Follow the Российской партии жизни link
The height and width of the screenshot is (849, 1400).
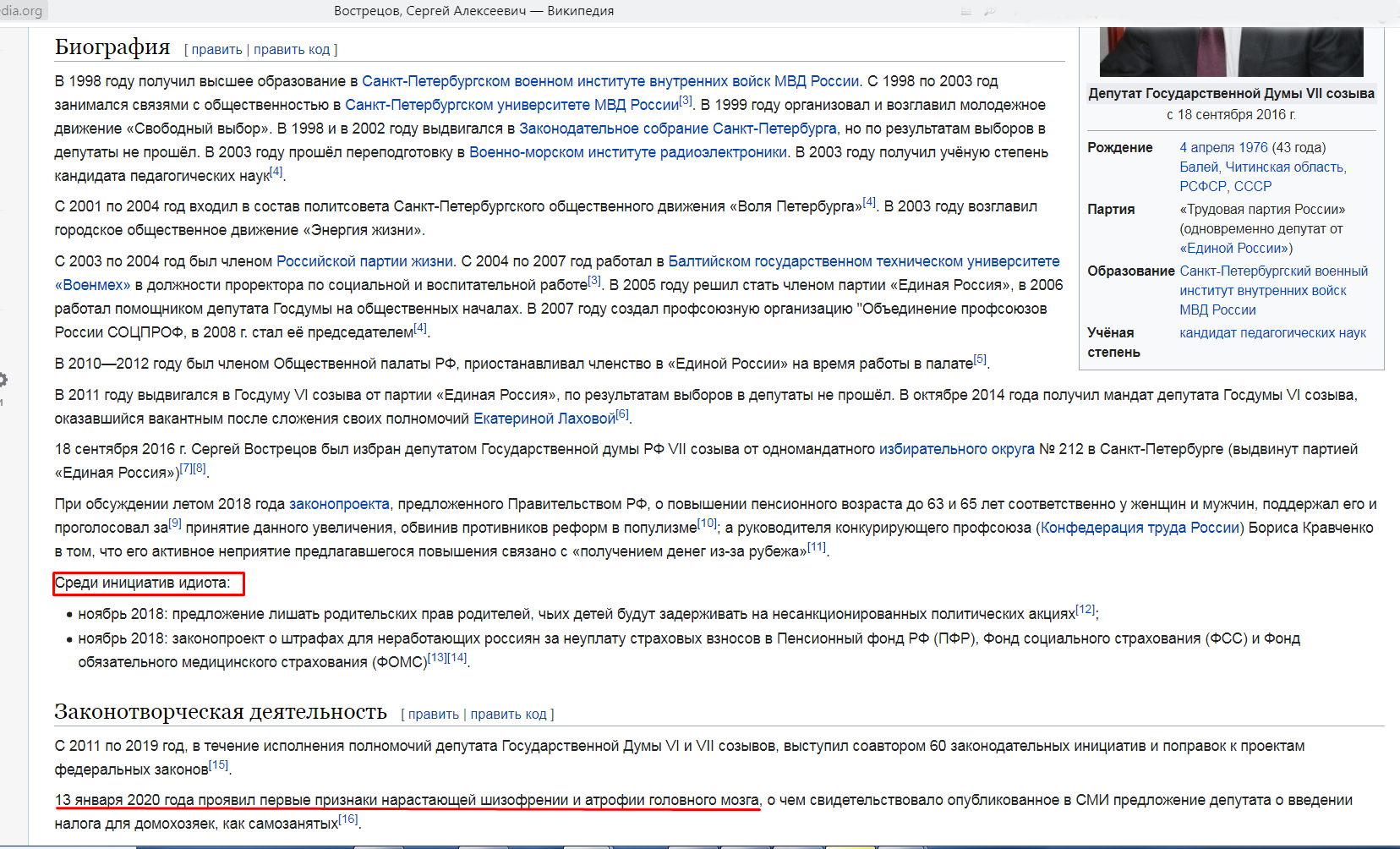point(364,261)
